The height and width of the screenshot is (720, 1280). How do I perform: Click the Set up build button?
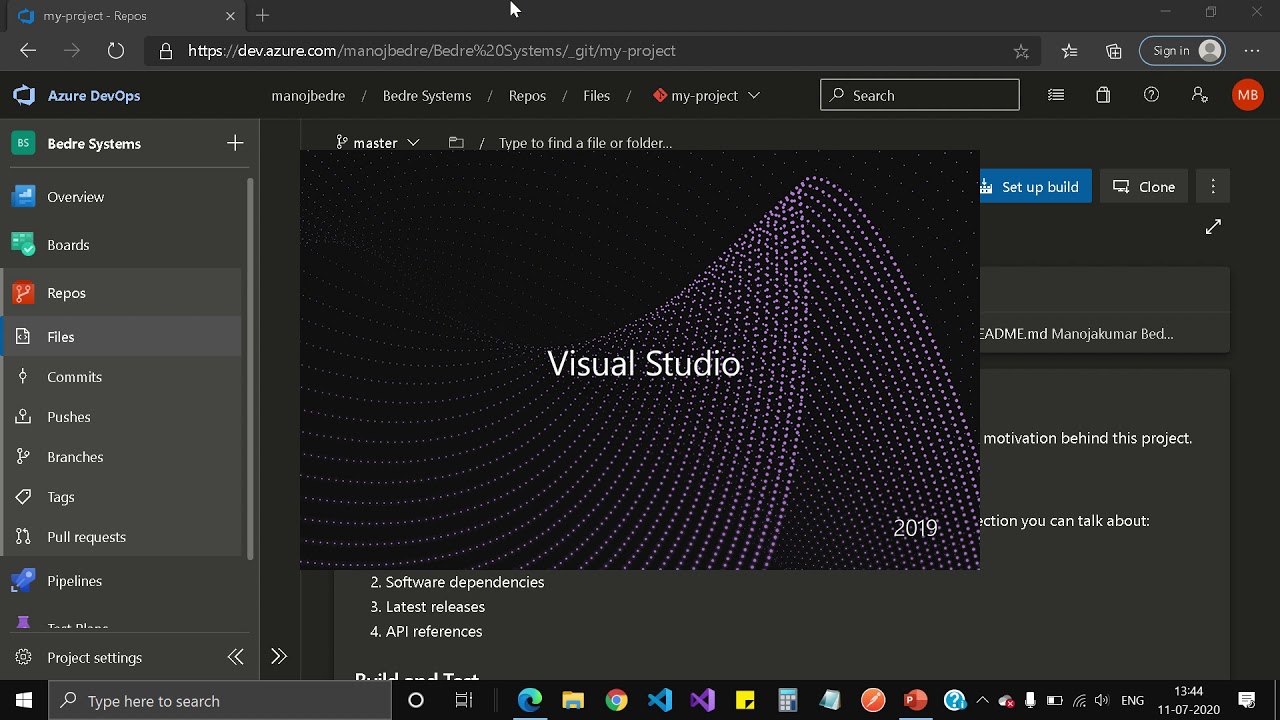tap(1034, 187)
